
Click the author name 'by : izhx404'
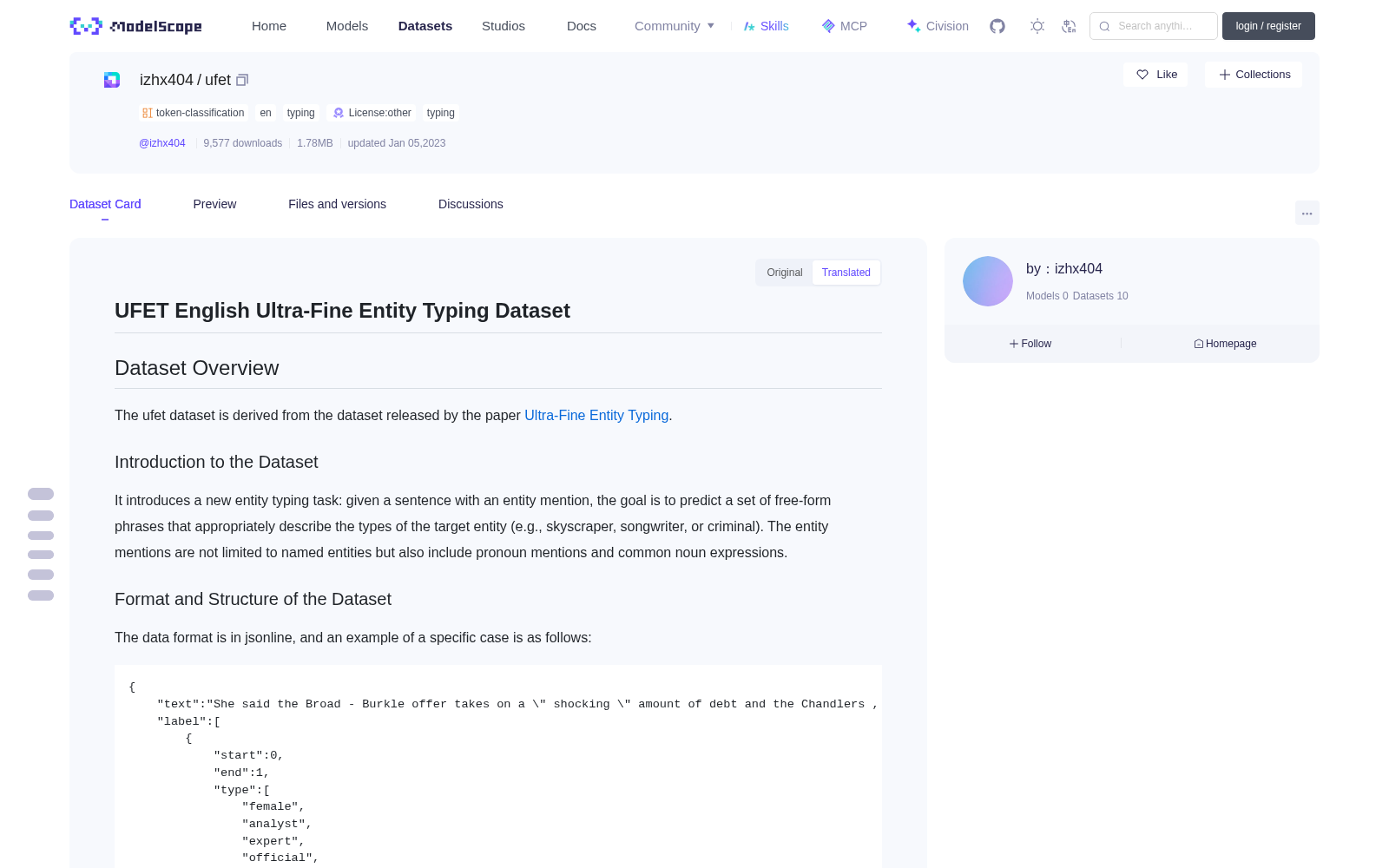point(1064,269)
